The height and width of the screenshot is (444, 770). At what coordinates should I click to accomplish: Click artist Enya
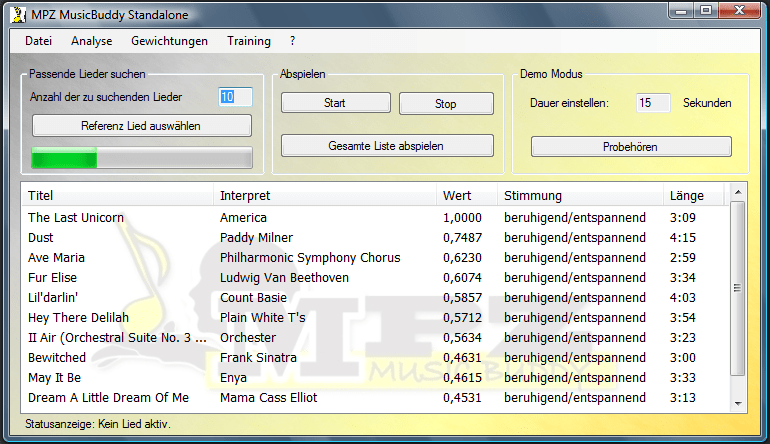pos(233,378)
